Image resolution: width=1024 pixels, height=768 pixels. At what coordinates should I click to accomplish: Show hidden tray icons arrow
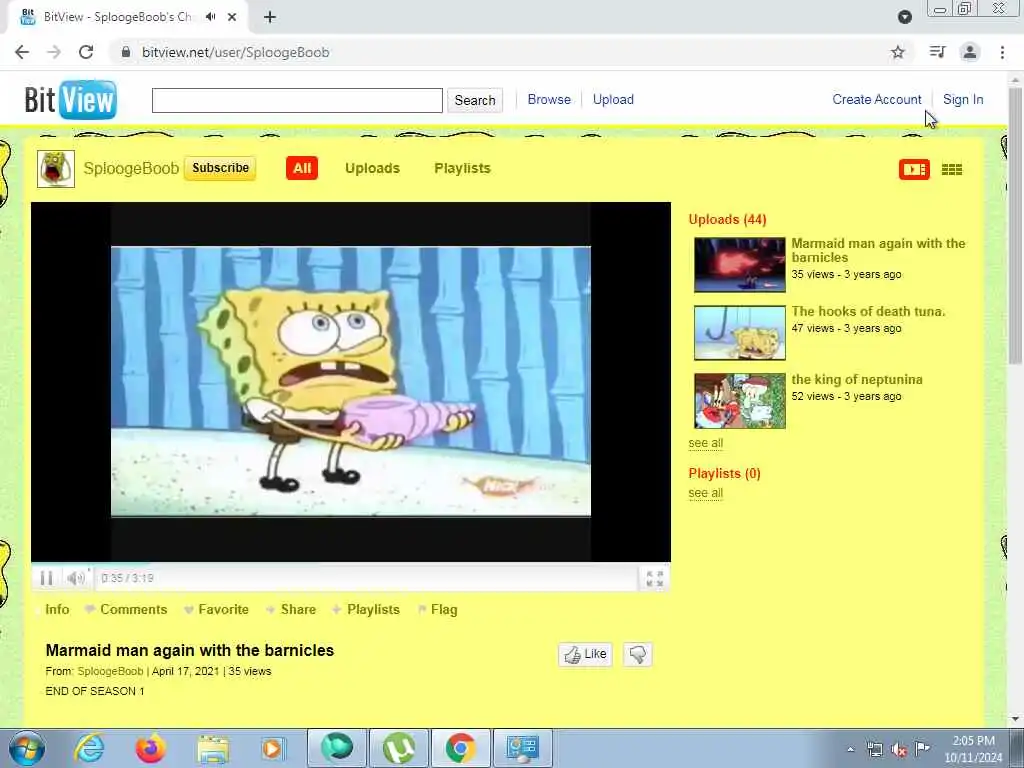click(x=850, y=749)
